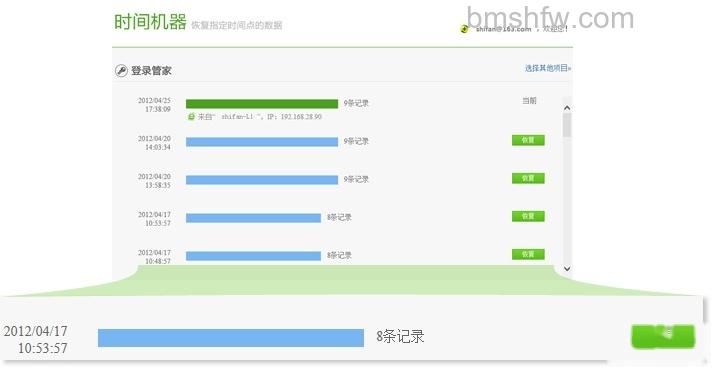Click the 2012/04/20 14:03:34 timestamp

pos(154,143)
